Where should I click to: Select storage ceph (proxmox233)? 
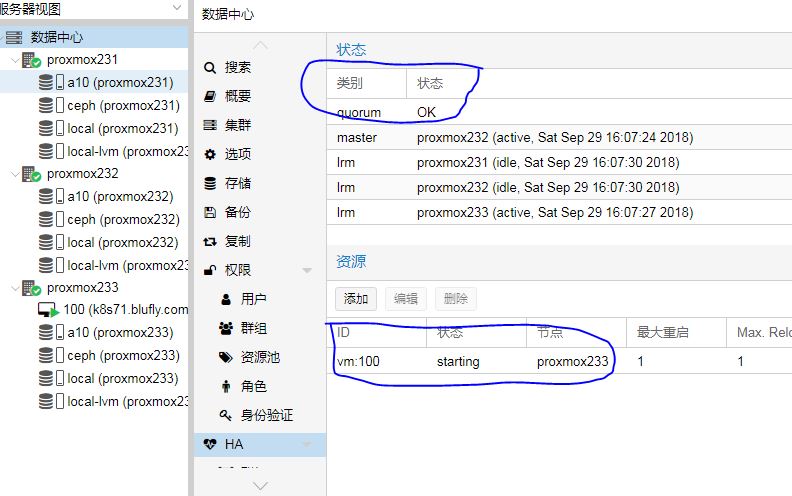point(123,356)
